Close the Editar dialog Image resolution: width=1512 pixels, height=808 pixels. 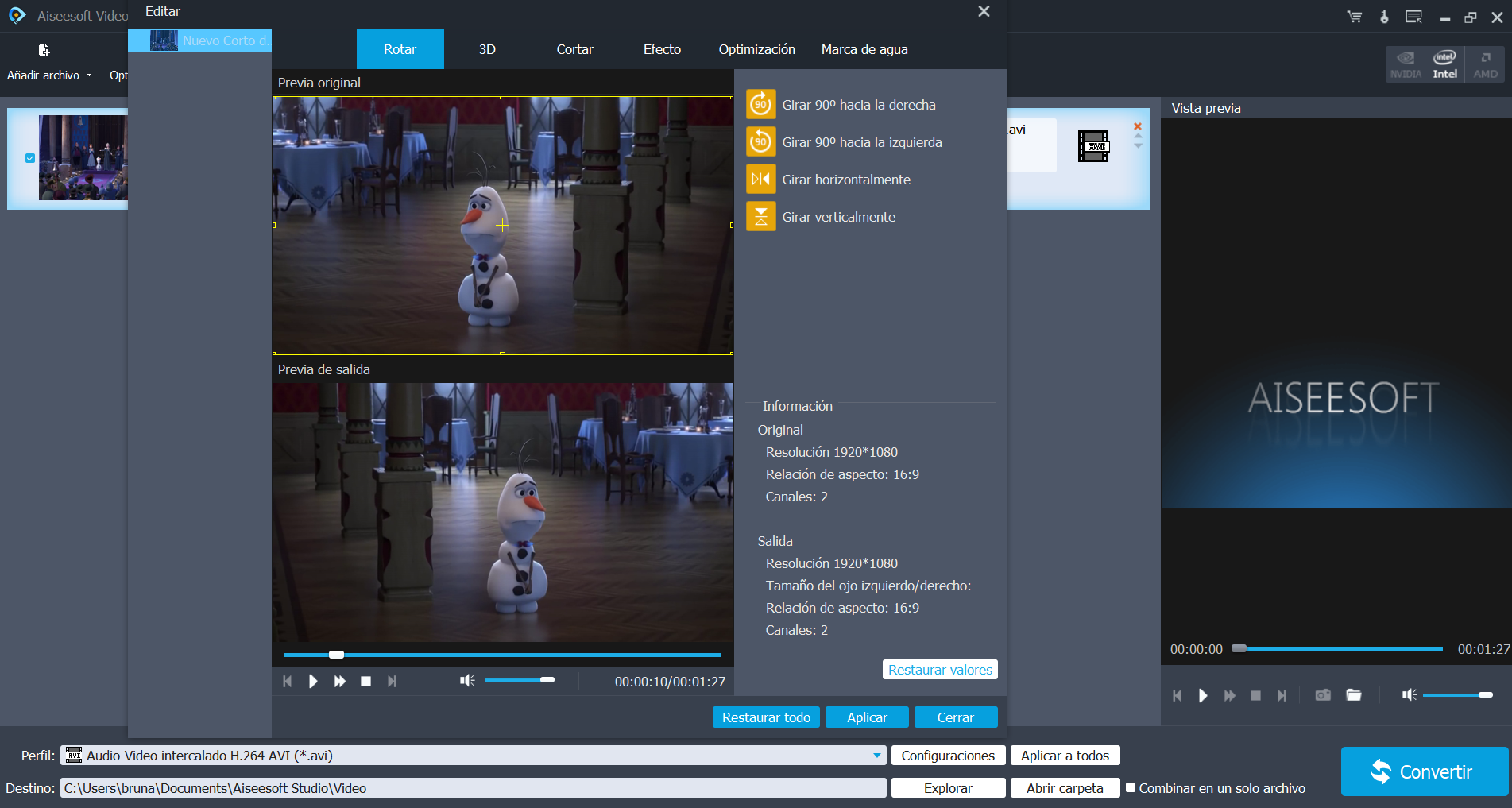tap(984, 11)
